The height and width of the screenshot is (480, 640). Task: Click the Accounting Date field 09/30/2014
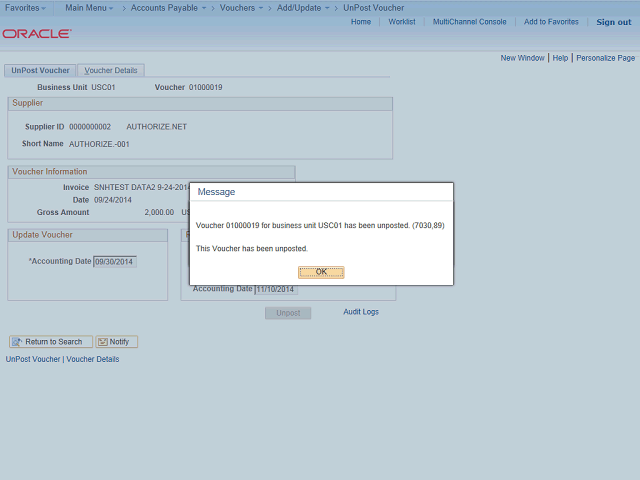115,262
